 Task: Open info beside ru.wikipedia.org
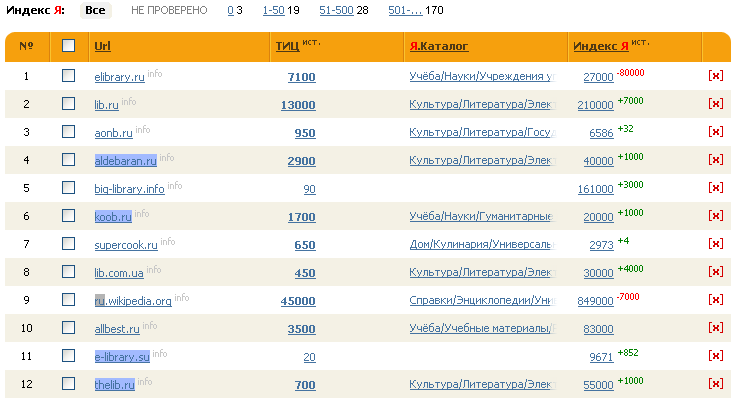coord(181,297)
